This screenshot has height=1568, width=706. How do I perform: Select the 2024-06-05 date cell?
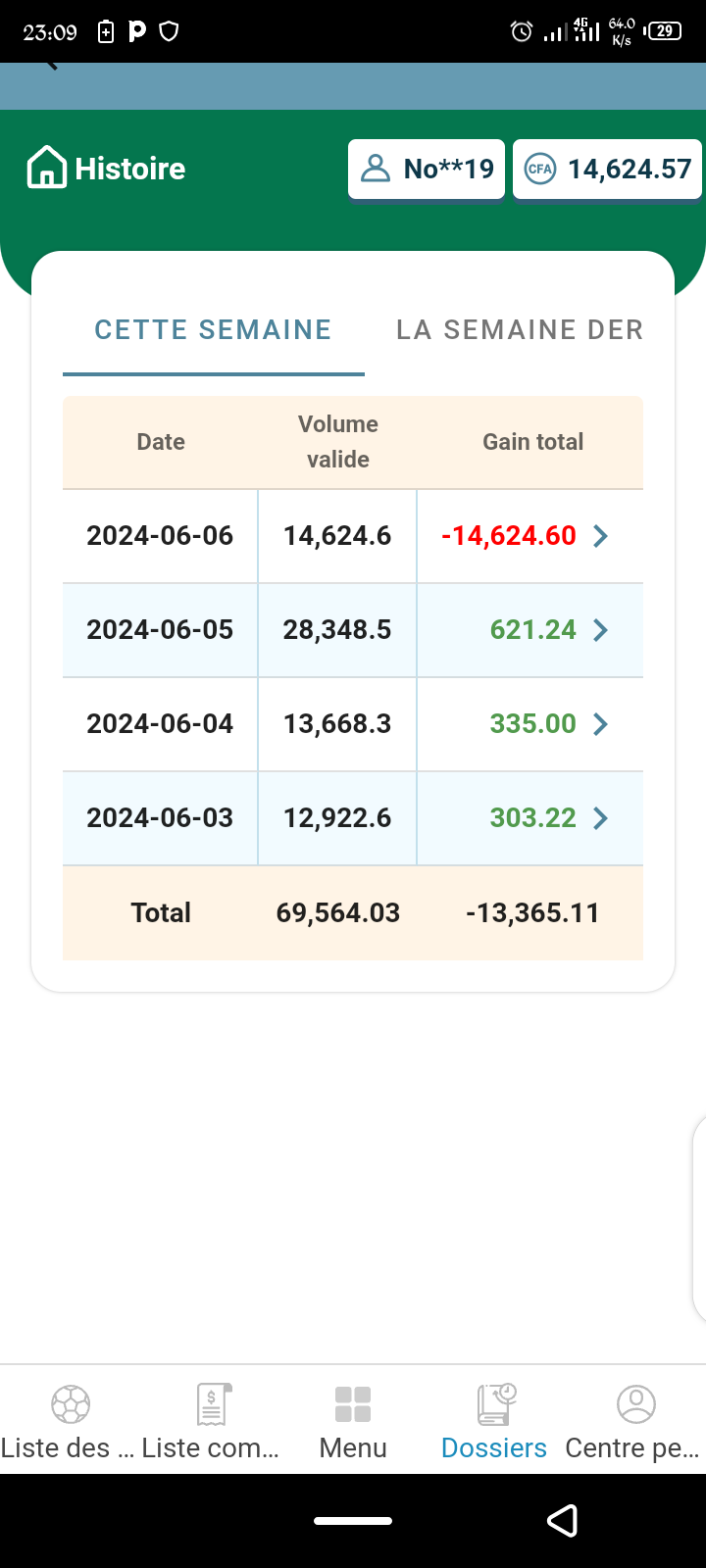[160, 630]
